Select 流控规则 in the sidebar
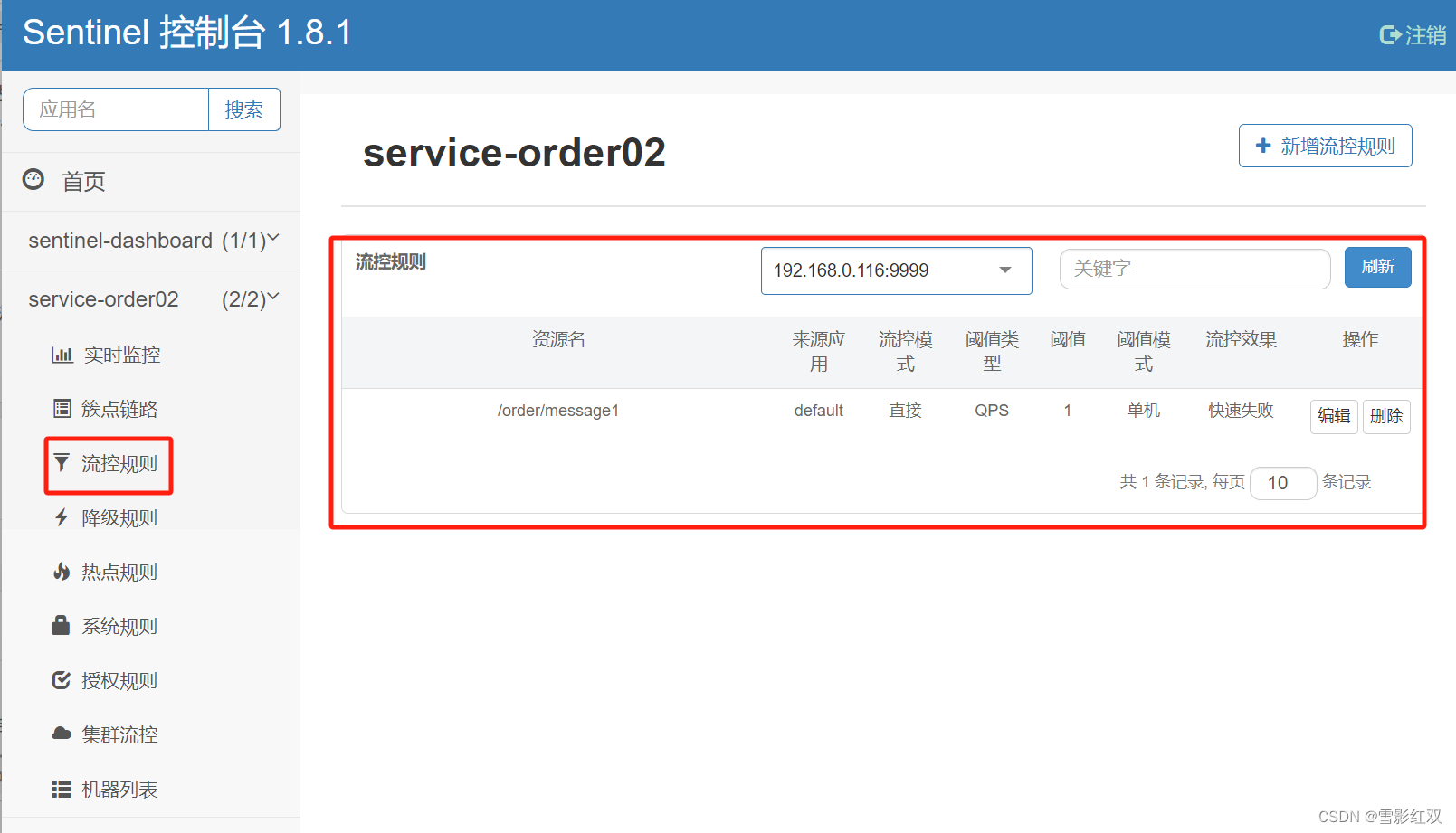This screenshot has height=833, width=1456. click(x=119, y=463)
